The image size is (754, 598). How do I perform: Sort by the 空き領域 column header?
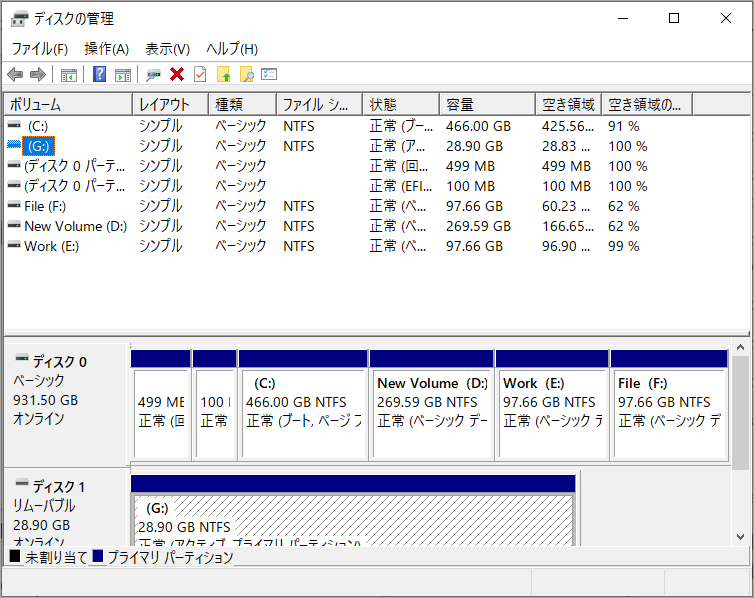click(x=568, y=104)
